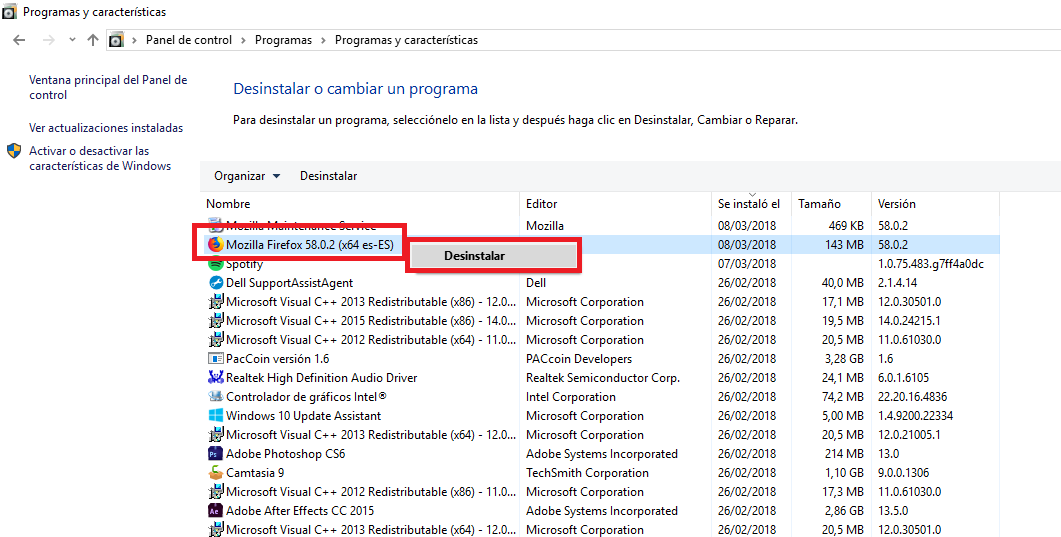1061x537 pixels.
Task: Click the 07/03/2018 install date
Action: click(747, 264)
